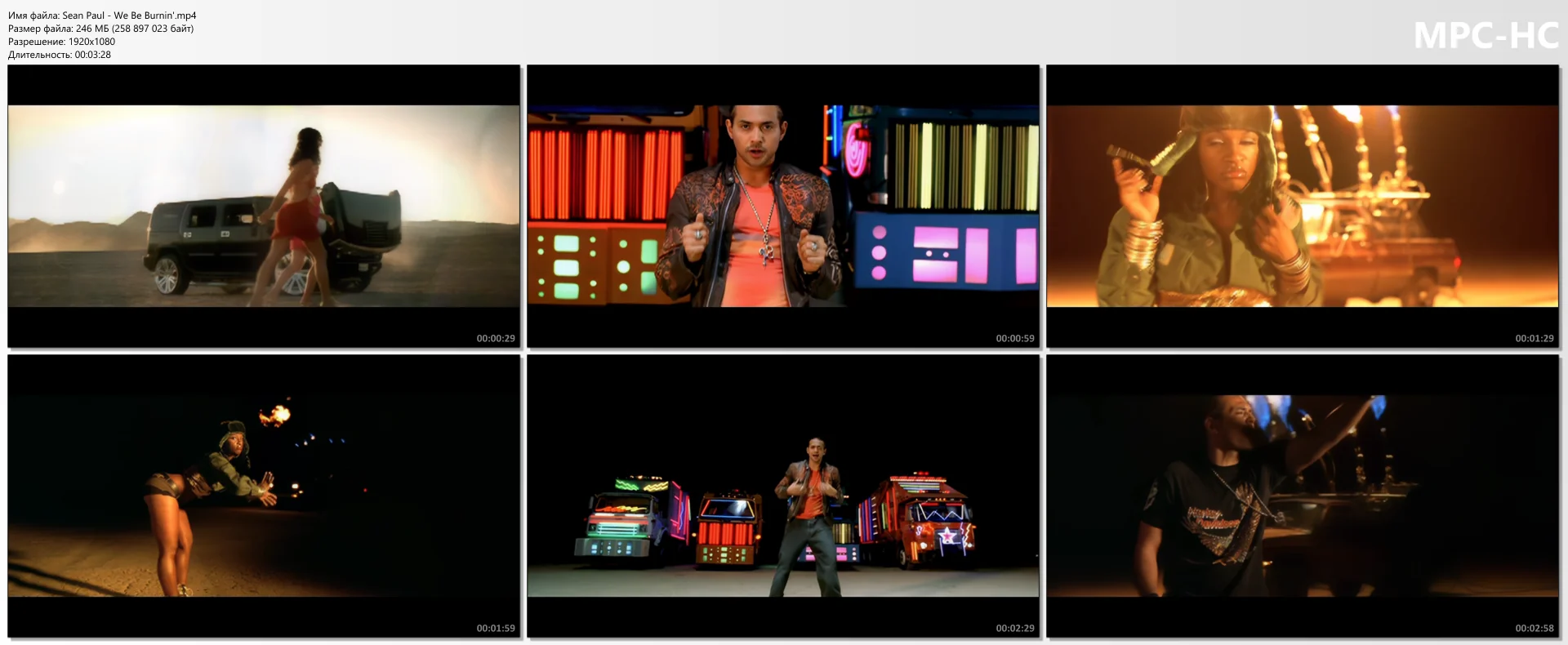Click the resolution line 1920x1080
Image resolution: width=1568 pixels, height=645 pixels.
pyautogui.click(x=62, y=42)
